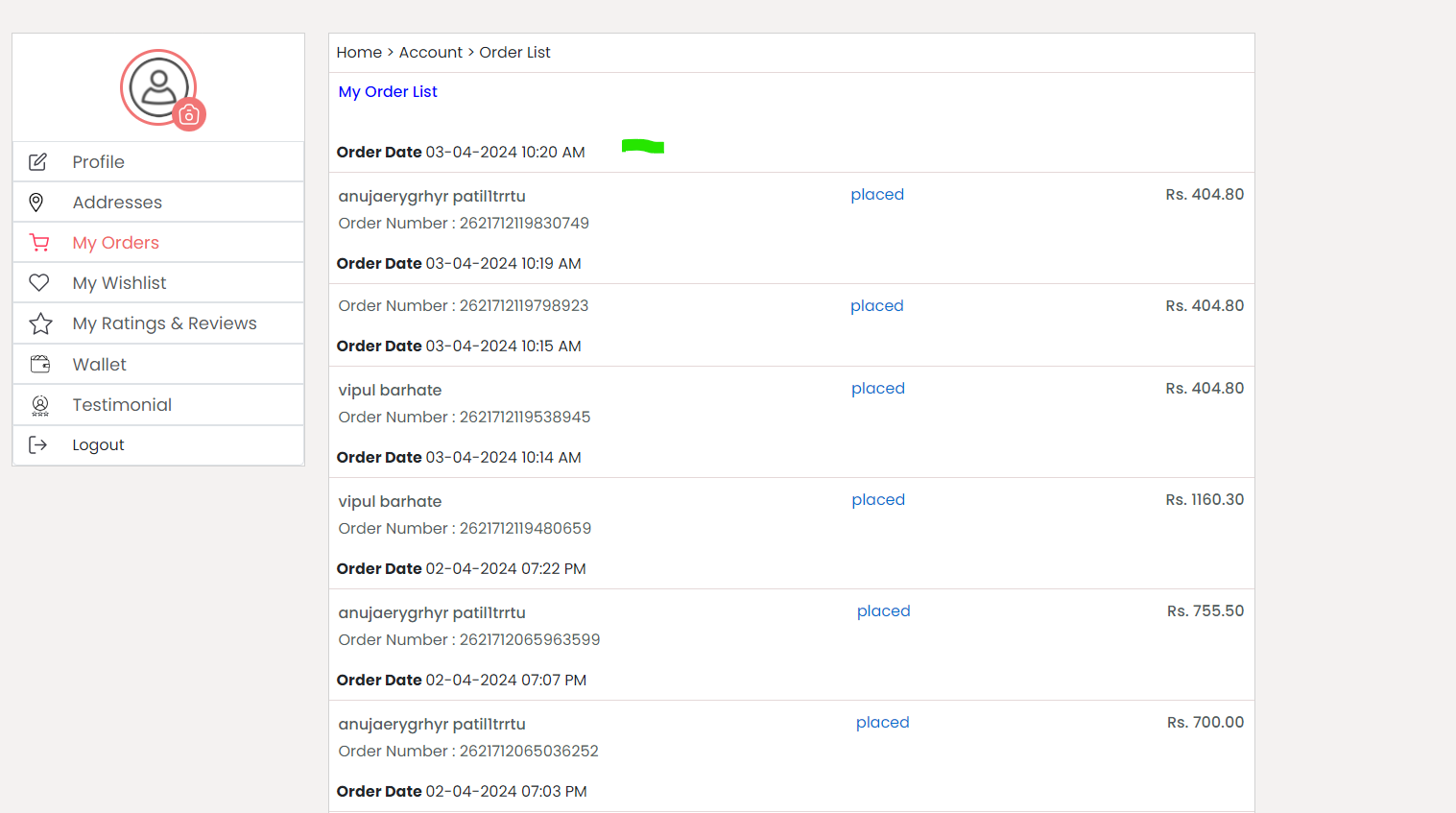This screenshot has width=1456, height=813.
Task: Click vipul barhate above order 2621712119538945
Action: click(391, 391)
